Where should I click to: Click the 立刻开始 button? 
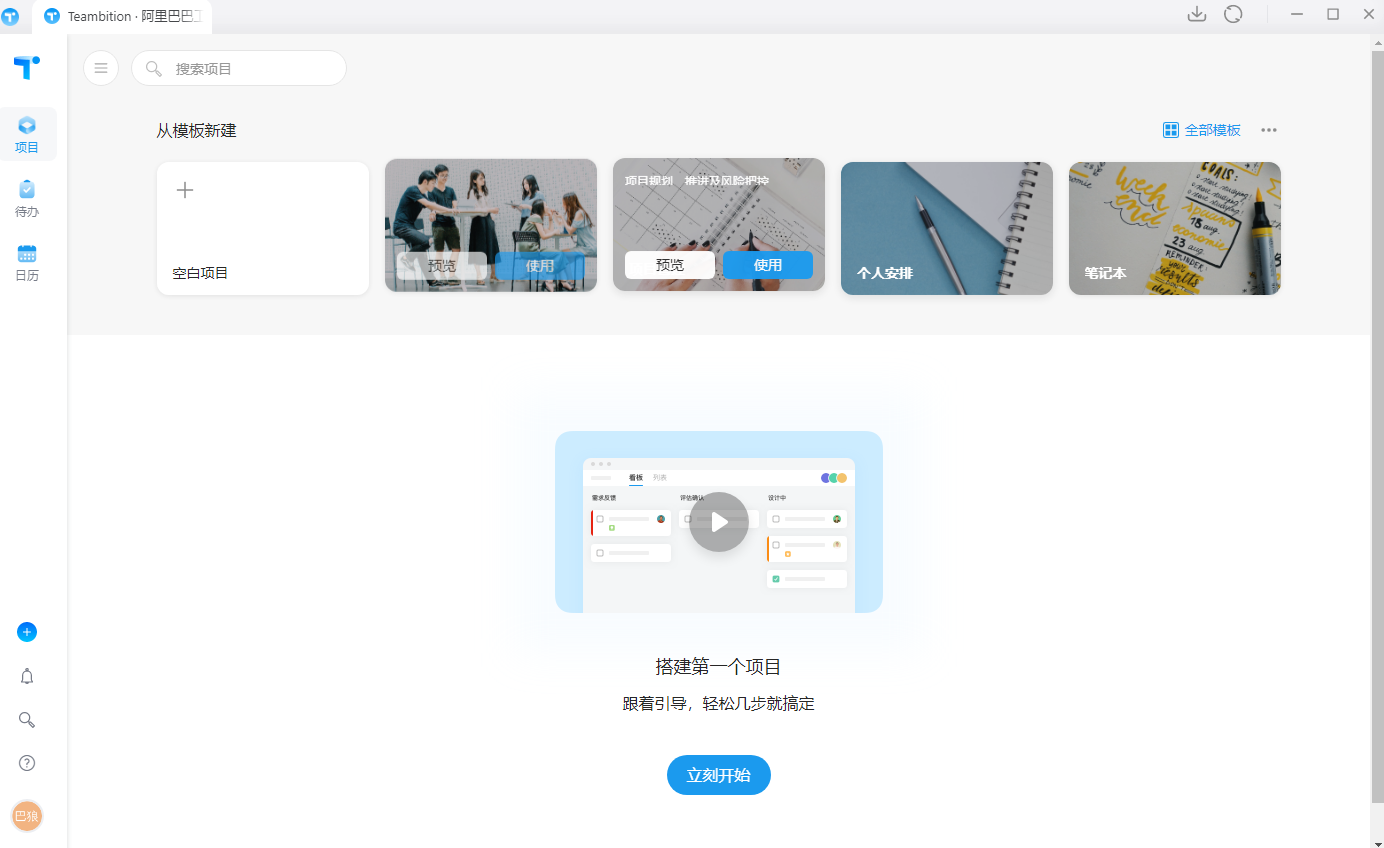719,775
